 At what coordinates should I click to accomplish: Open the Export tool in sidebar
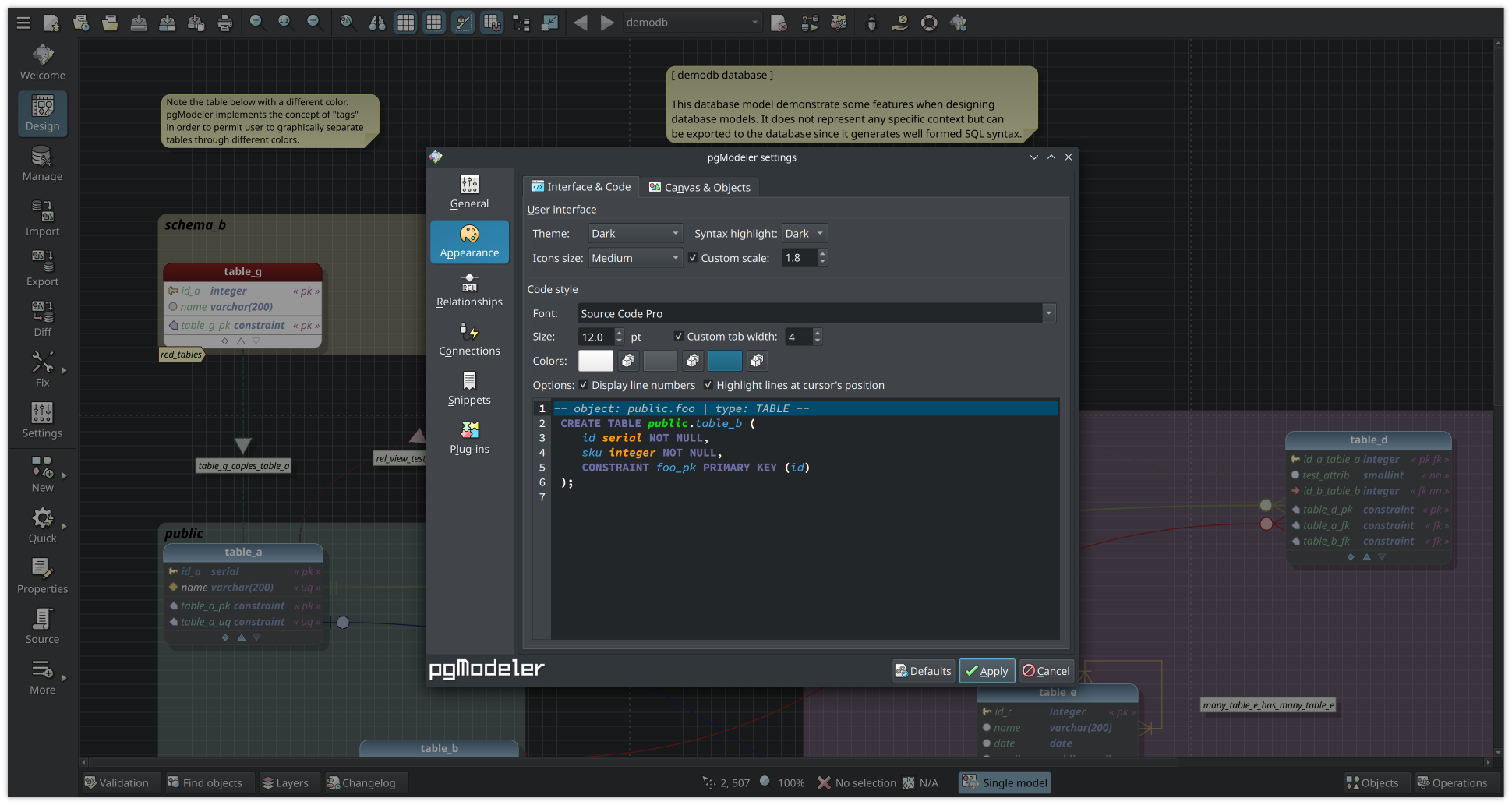(43, 269)
